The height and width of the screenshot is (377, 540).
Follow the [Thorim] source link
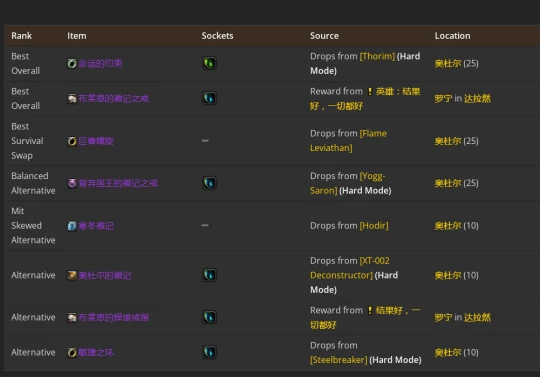pos(377,56)
